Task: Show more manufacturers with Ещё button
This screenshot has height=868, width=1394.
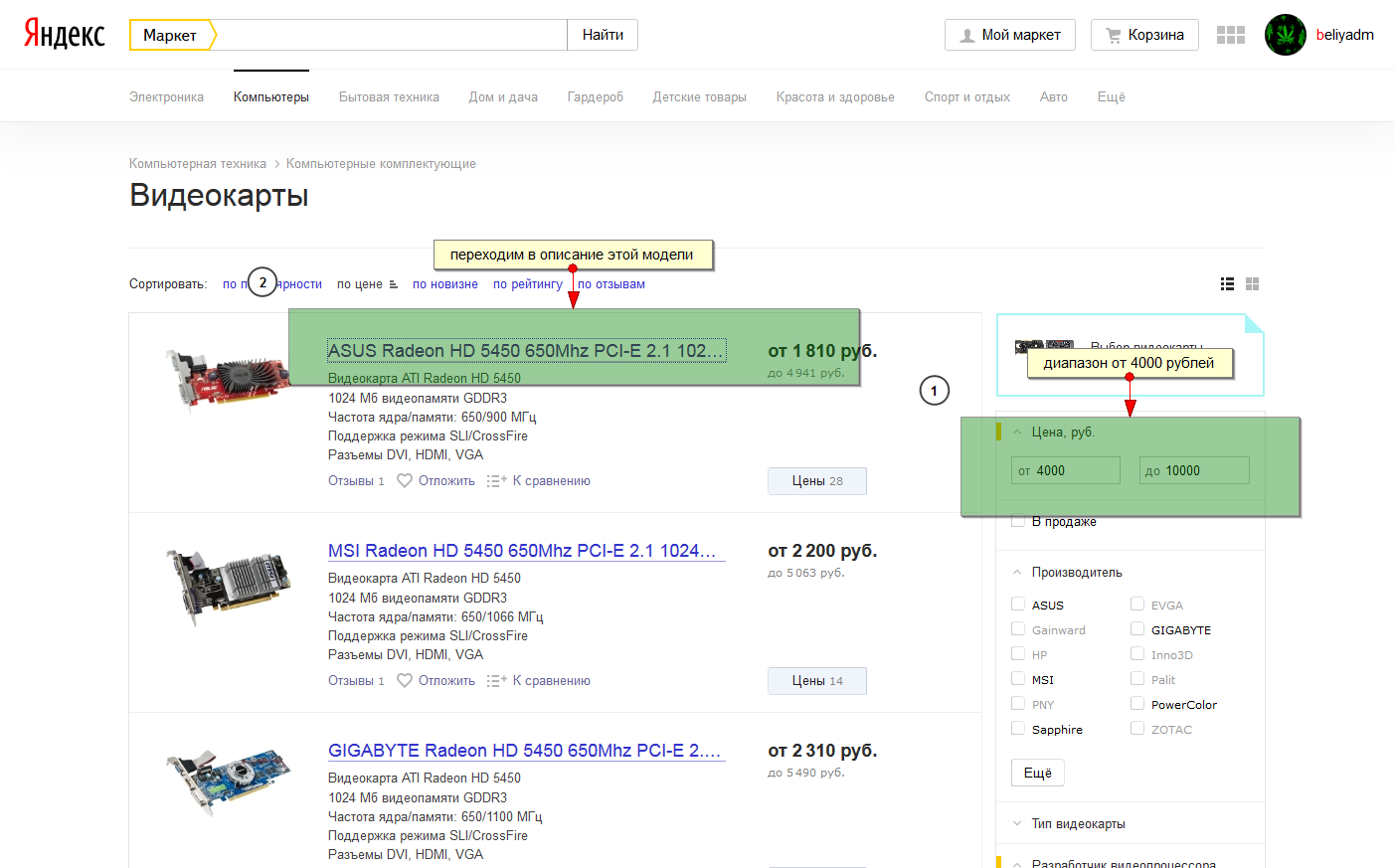Action: pos(1038,774)
